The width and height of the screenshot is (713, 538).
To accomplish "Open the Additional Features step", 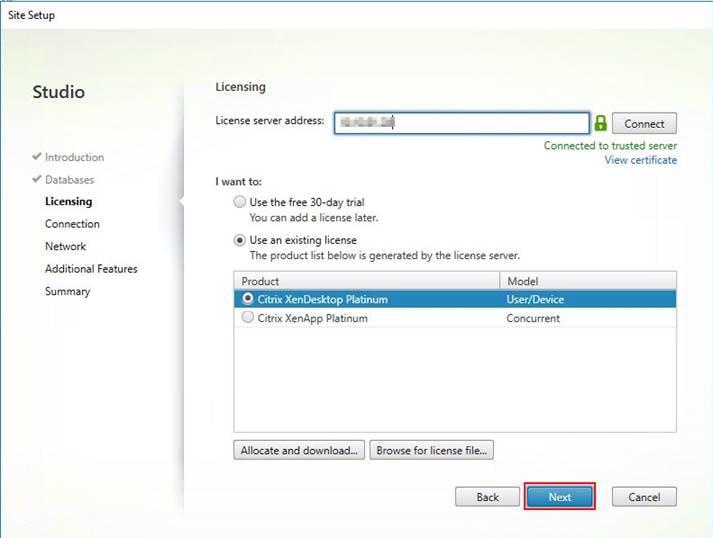I will tap(91, 269).
